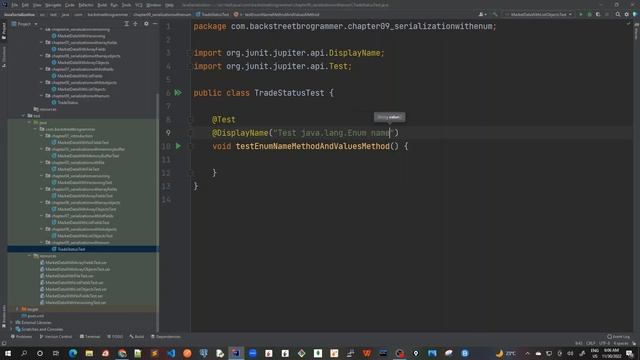Collapse the test java folder node
The image size is (640, 360).
[x=30, y=122]
